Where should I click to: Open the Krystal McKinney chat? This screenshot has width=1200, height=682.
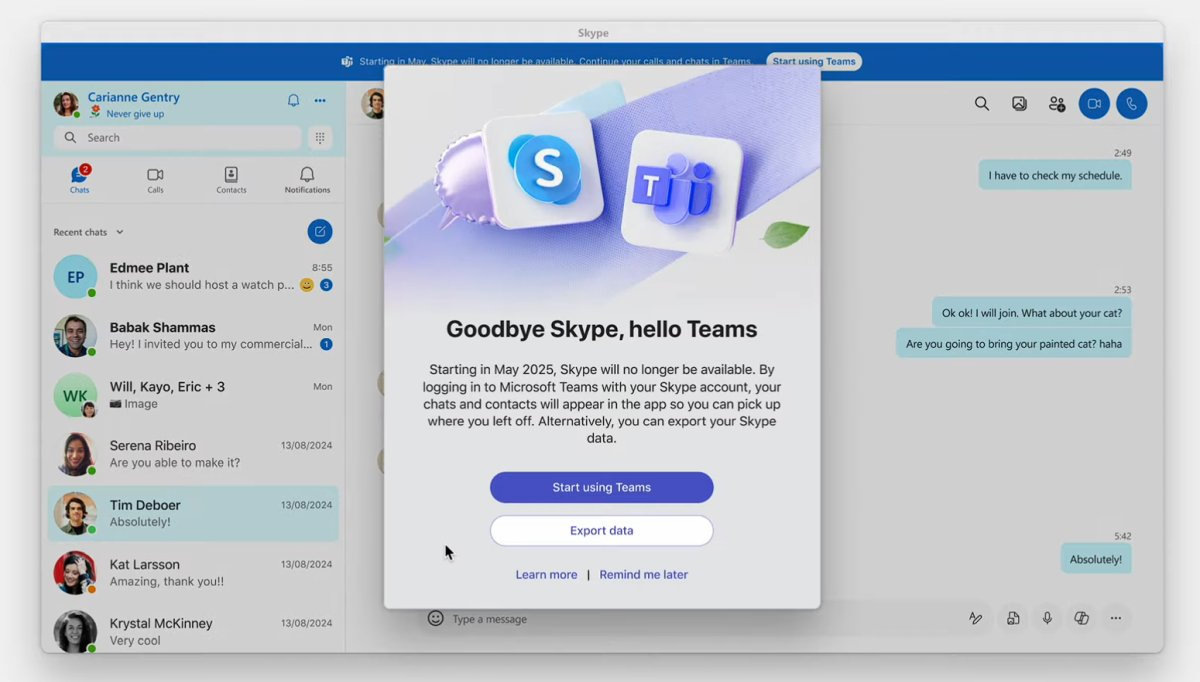tap(193, 631)
